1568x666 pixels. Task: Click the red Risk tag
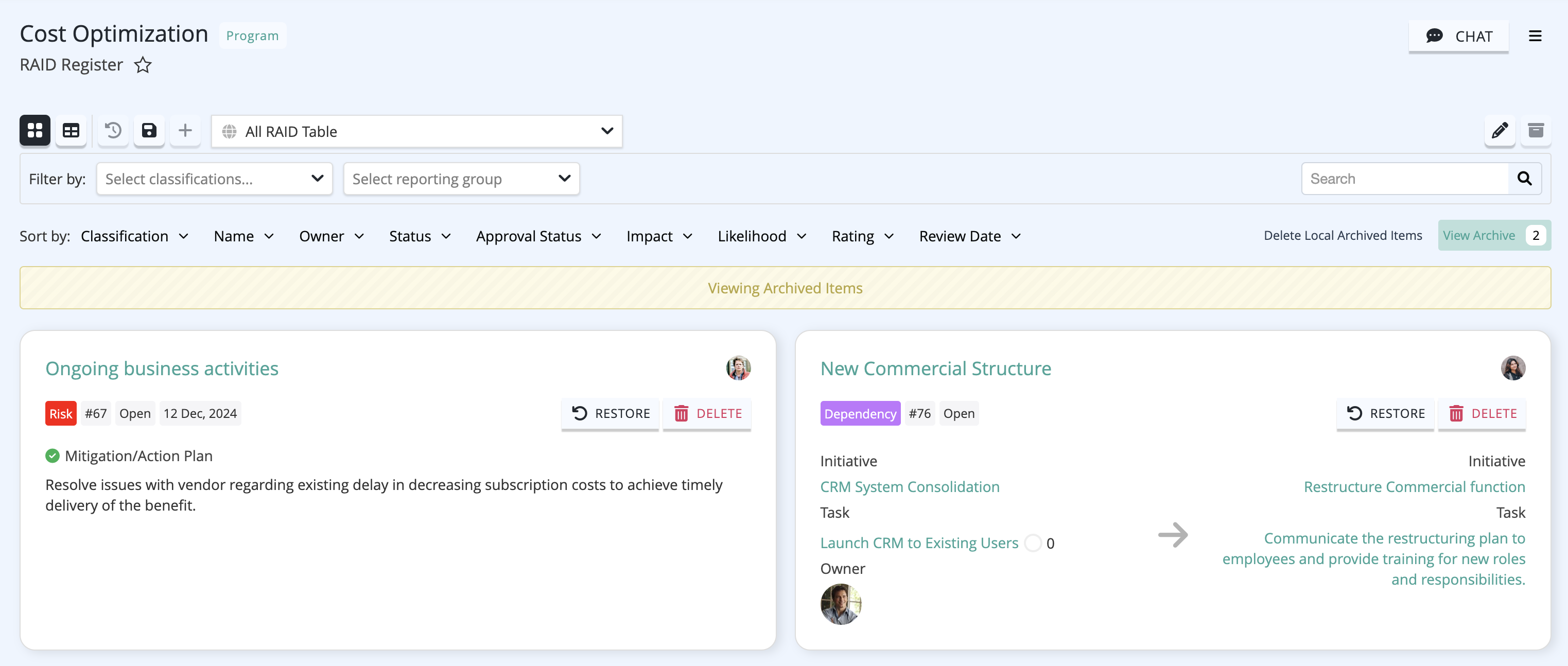[x=61, y=413]
